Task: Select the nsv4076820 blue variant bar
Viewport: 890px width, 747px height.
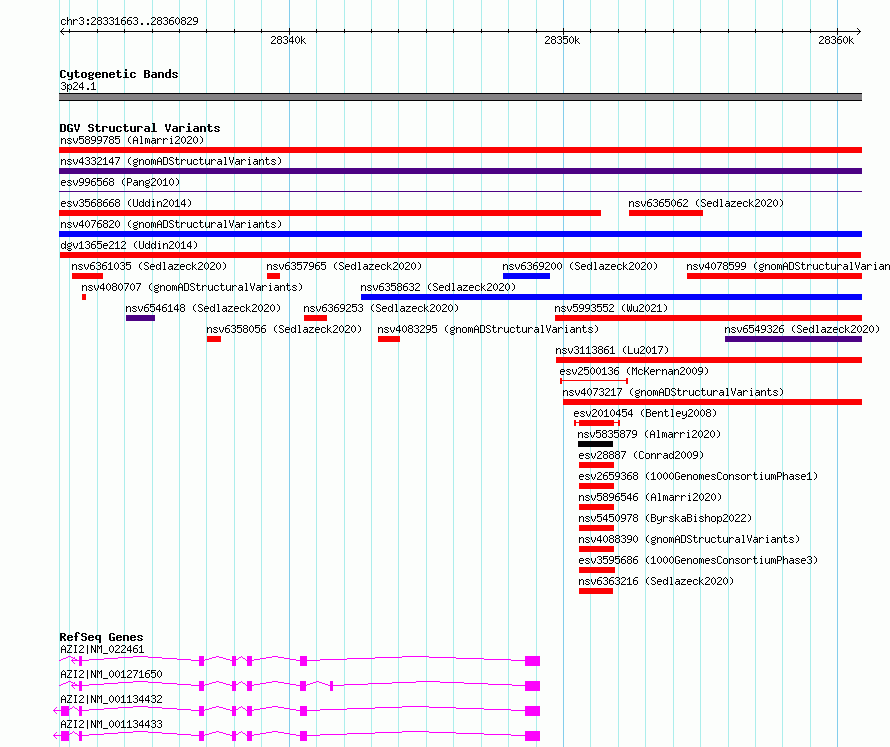Action: pyautogui.click(x=460, y=234)
